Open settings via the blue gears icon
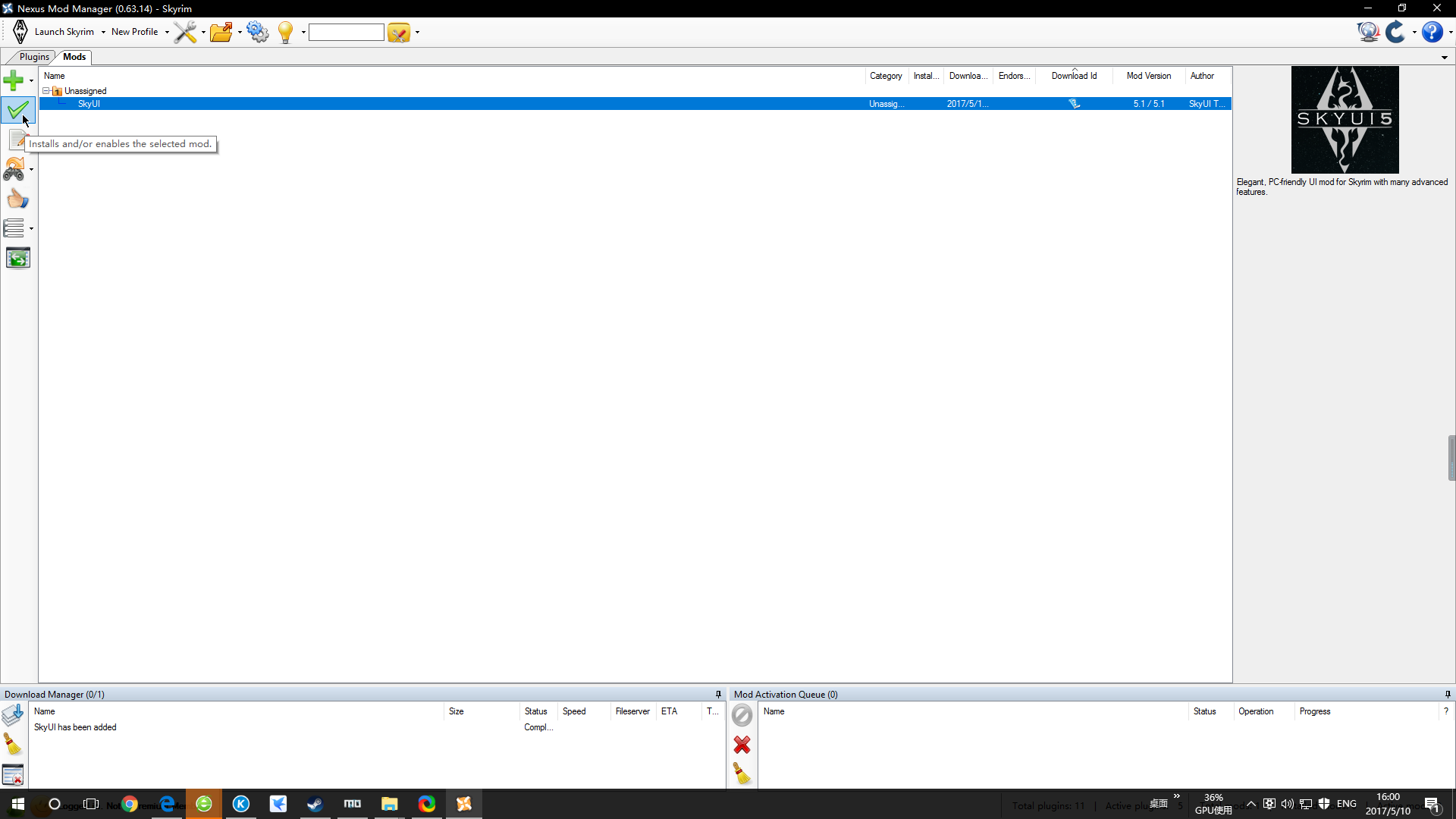 coord(258,32)
